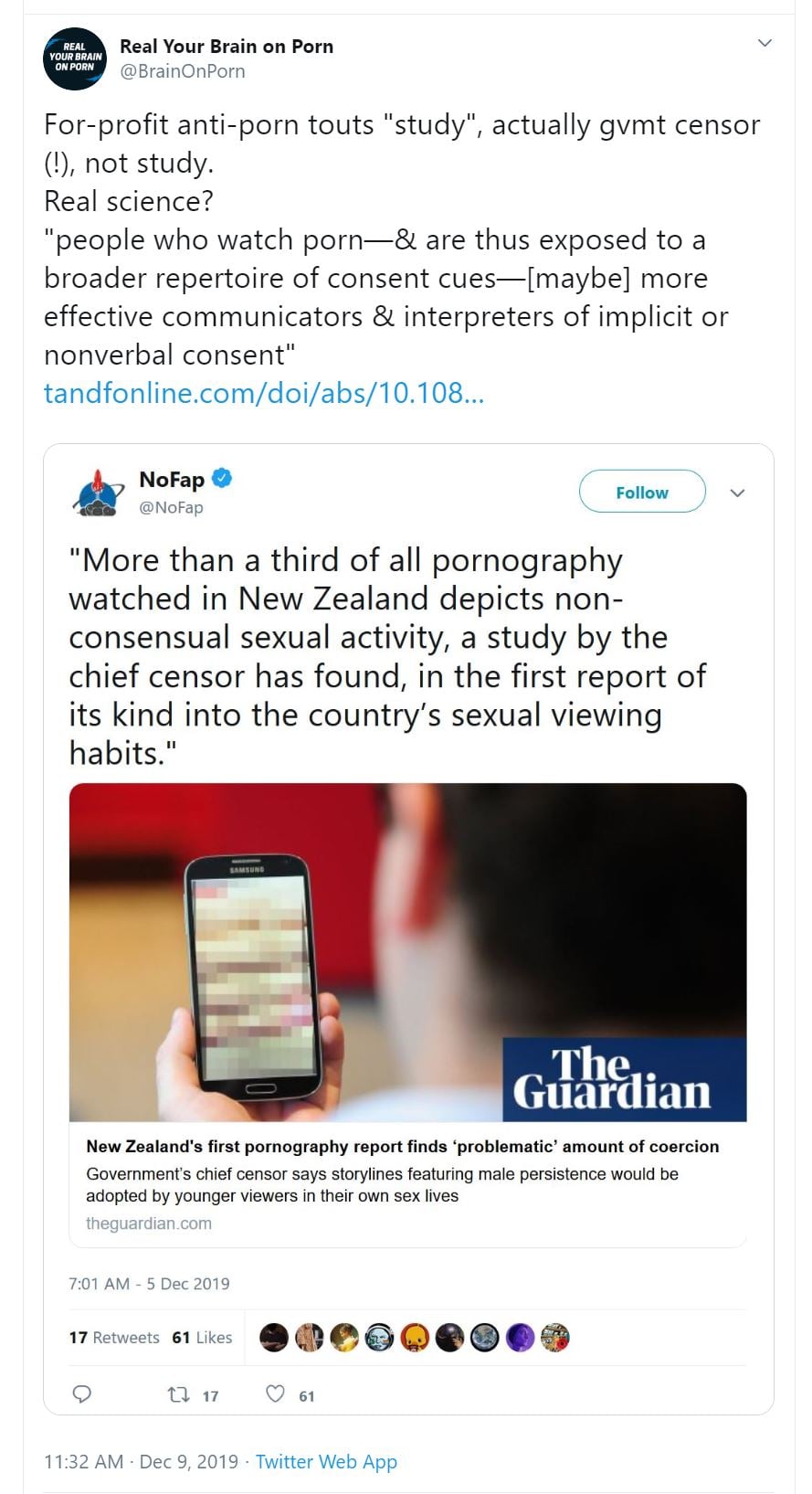Viewport: 812px width, 1494px height.
Task: Click the first liker's avatar in the row
Action: click(274, 1338)
